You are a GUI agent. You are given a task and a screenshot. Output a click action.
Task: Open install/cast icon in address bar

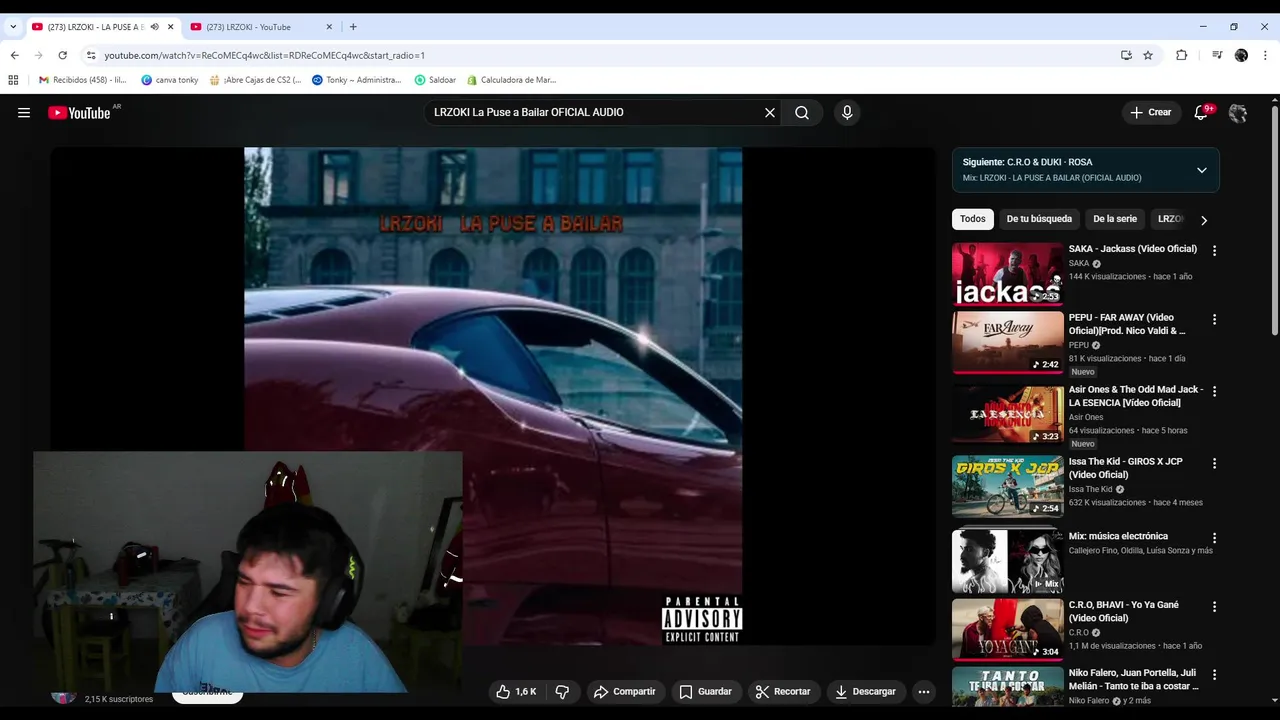point(1126,55)
